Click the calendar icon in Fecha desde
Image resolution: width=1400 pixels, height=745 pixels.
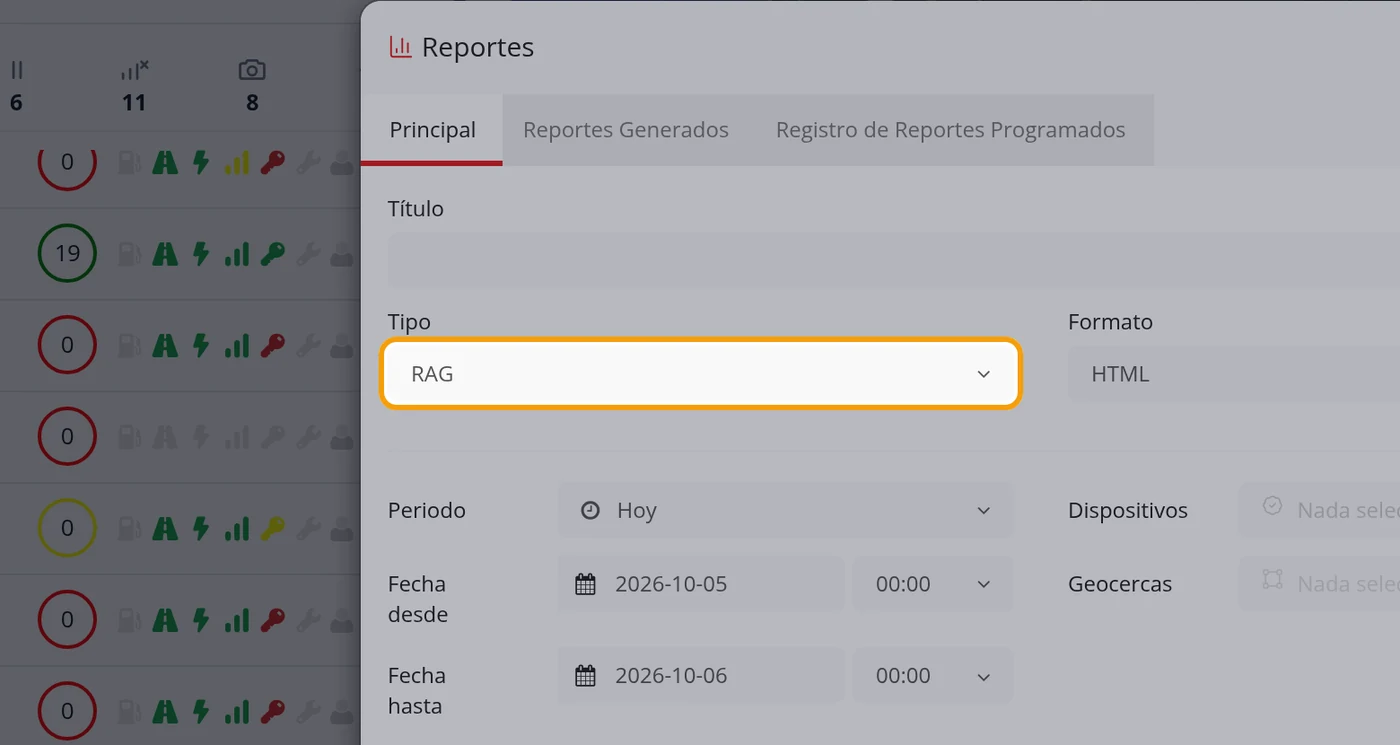[586, 584]
